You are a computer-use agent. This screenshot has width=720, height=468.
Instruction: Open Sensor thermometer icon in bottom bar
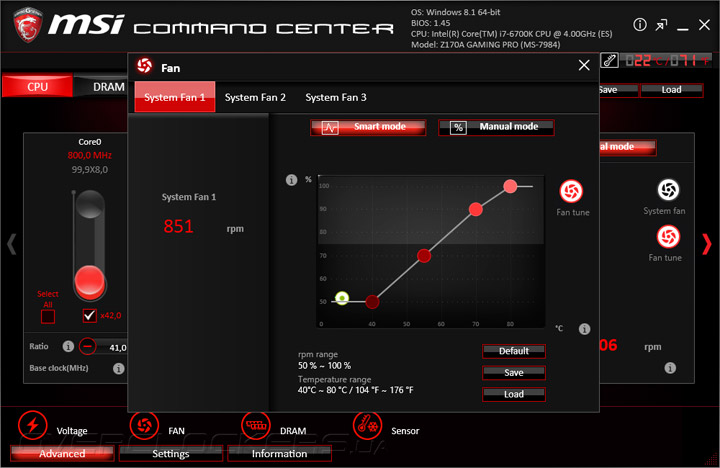367,425
